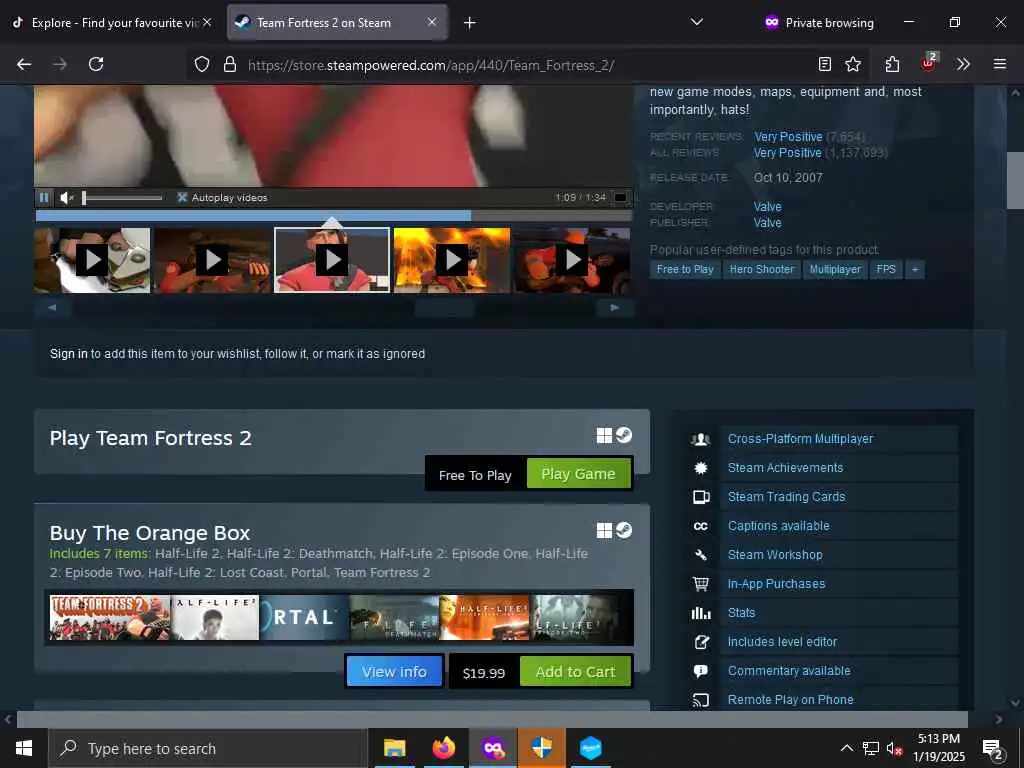The width and height of the screenshot is (1024, 768).
Task: Open the developer Valve link
Action: pos(767,206)
